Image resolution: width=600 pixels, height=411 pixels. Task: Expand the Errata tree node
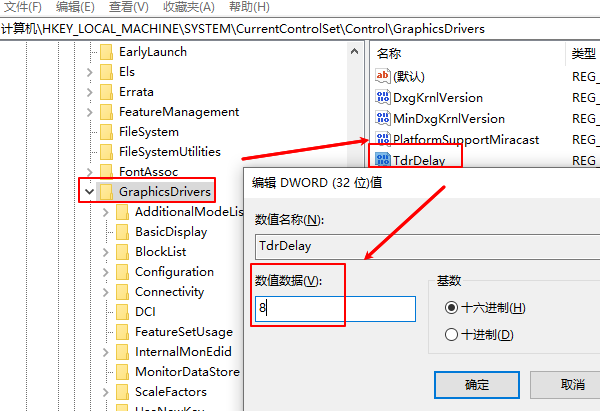tap(90, 92)
